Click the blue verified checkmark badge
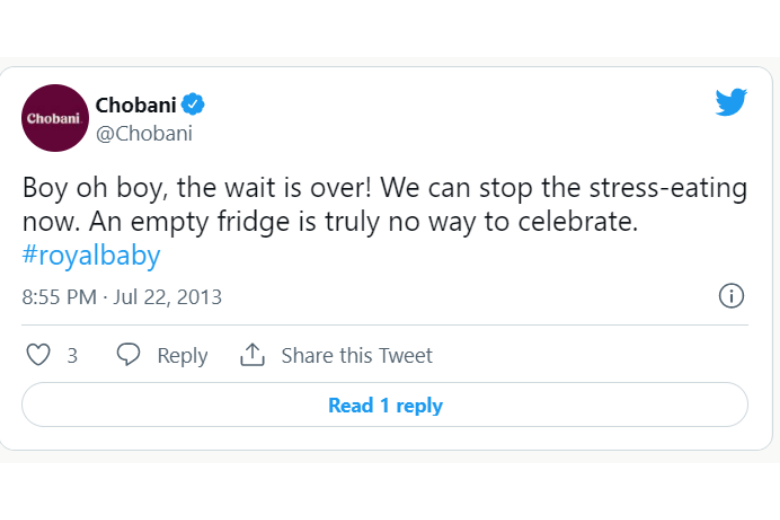 [x=194, y=104]
